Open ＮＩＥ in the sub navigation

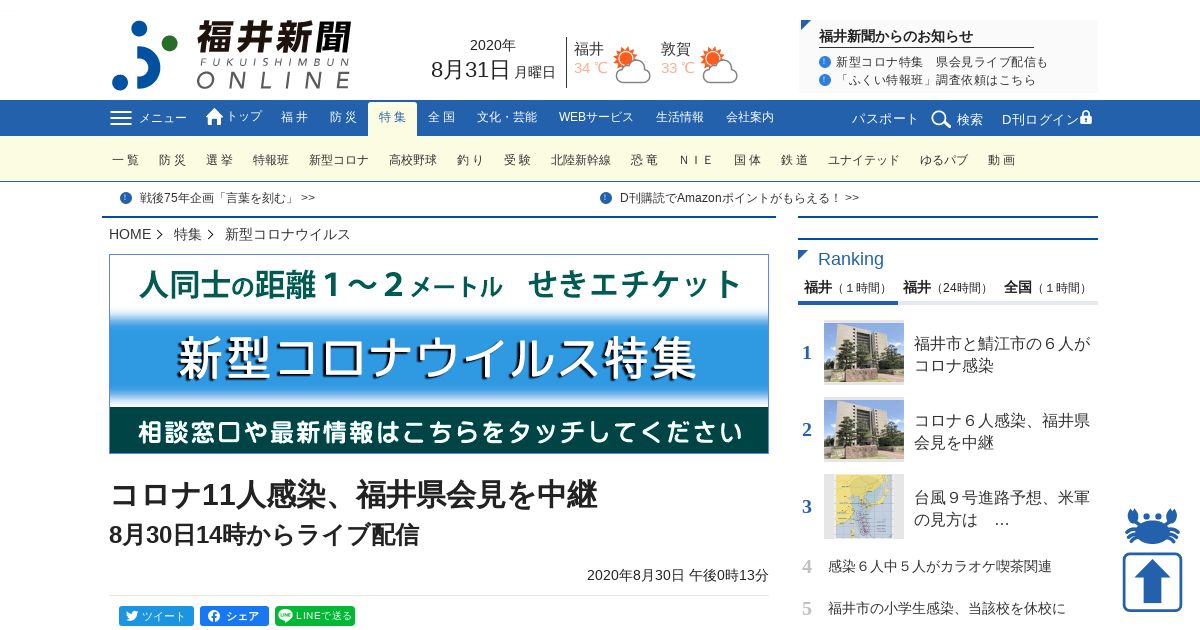coord(696,160)
